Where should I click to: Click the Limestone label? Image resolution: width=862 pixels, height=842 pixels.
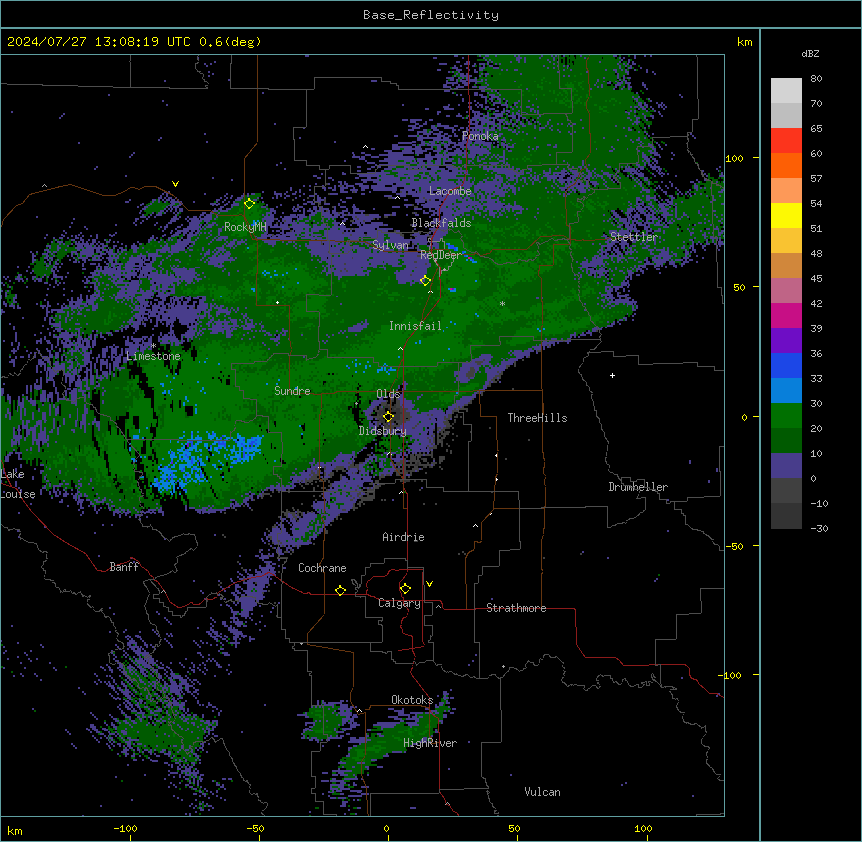pos(153,356)
